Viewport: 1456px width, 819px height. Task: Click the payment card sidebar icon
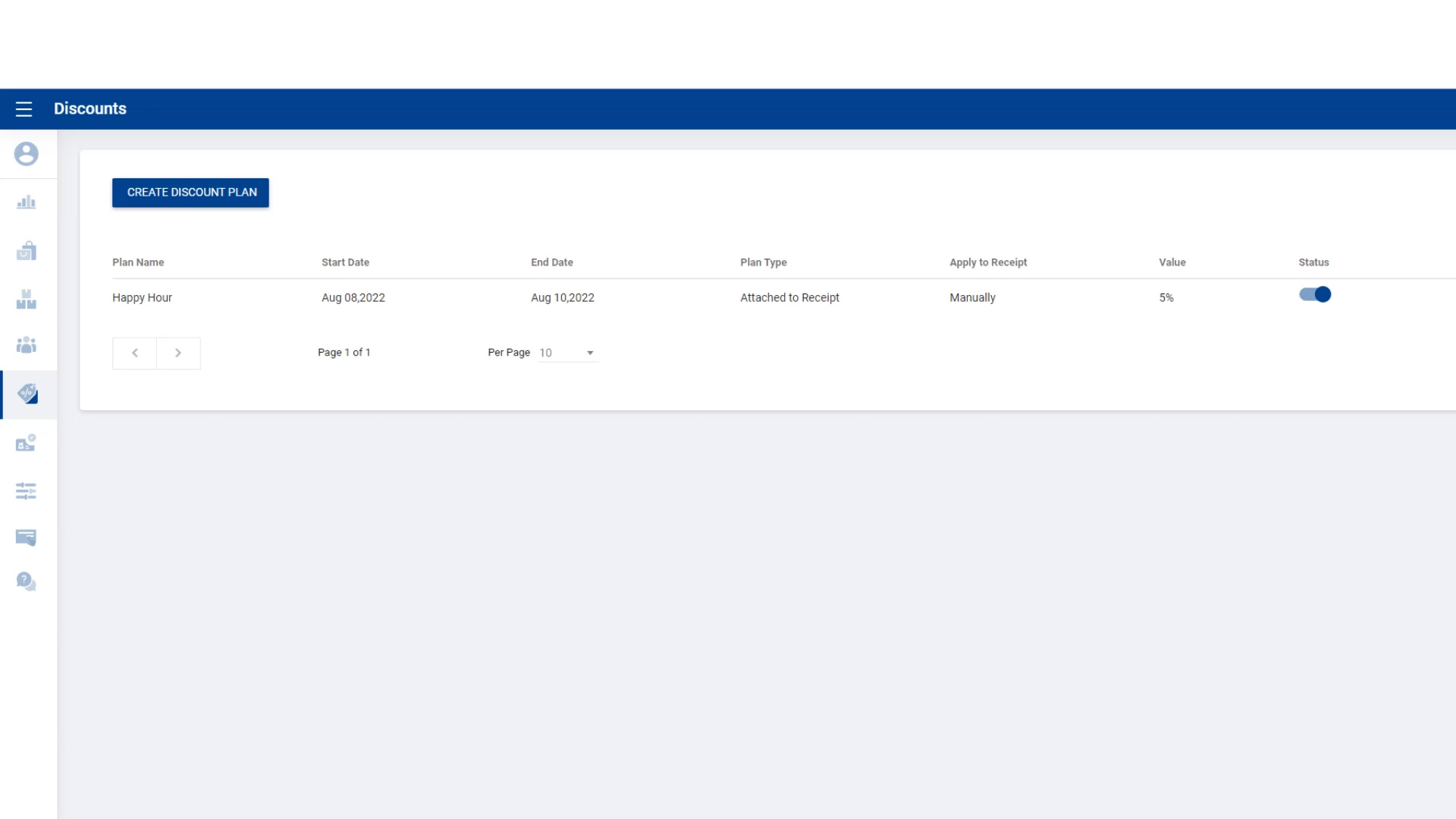point(27,538)
